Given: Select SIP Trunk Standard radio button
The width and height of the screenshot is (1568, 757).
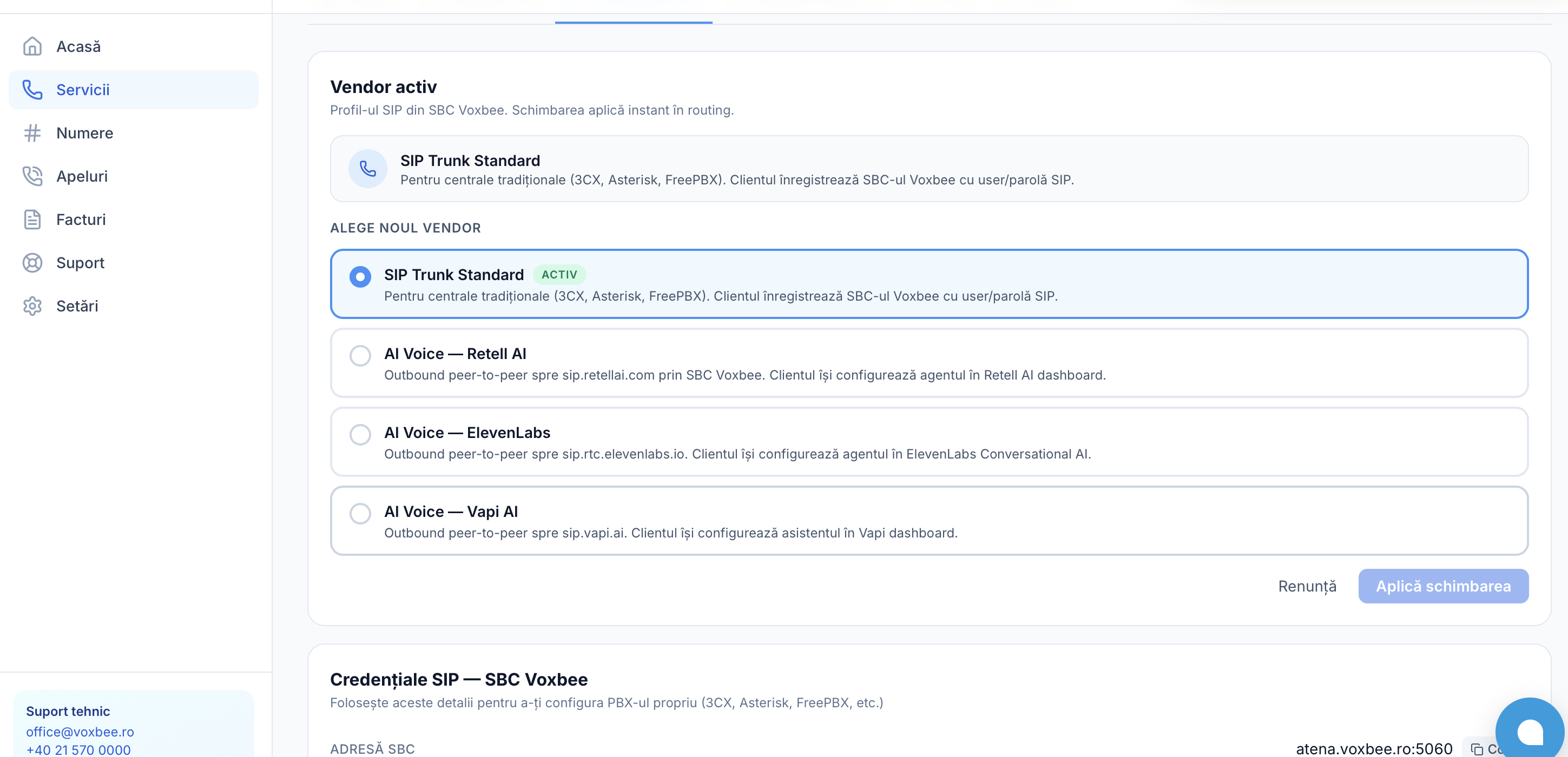Looking at the screenshot, I should pyautogui.click(x=360, y=276).
